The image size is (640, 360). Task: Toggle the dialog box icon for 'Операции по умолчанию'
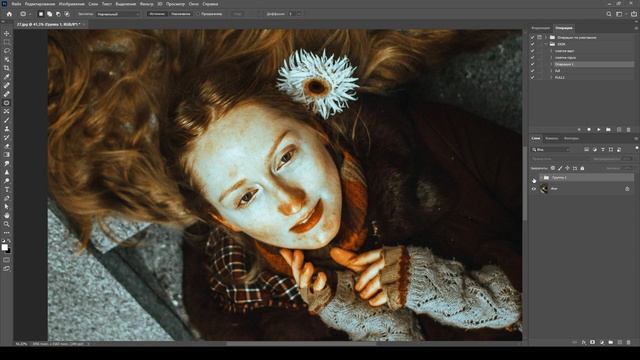539,38
